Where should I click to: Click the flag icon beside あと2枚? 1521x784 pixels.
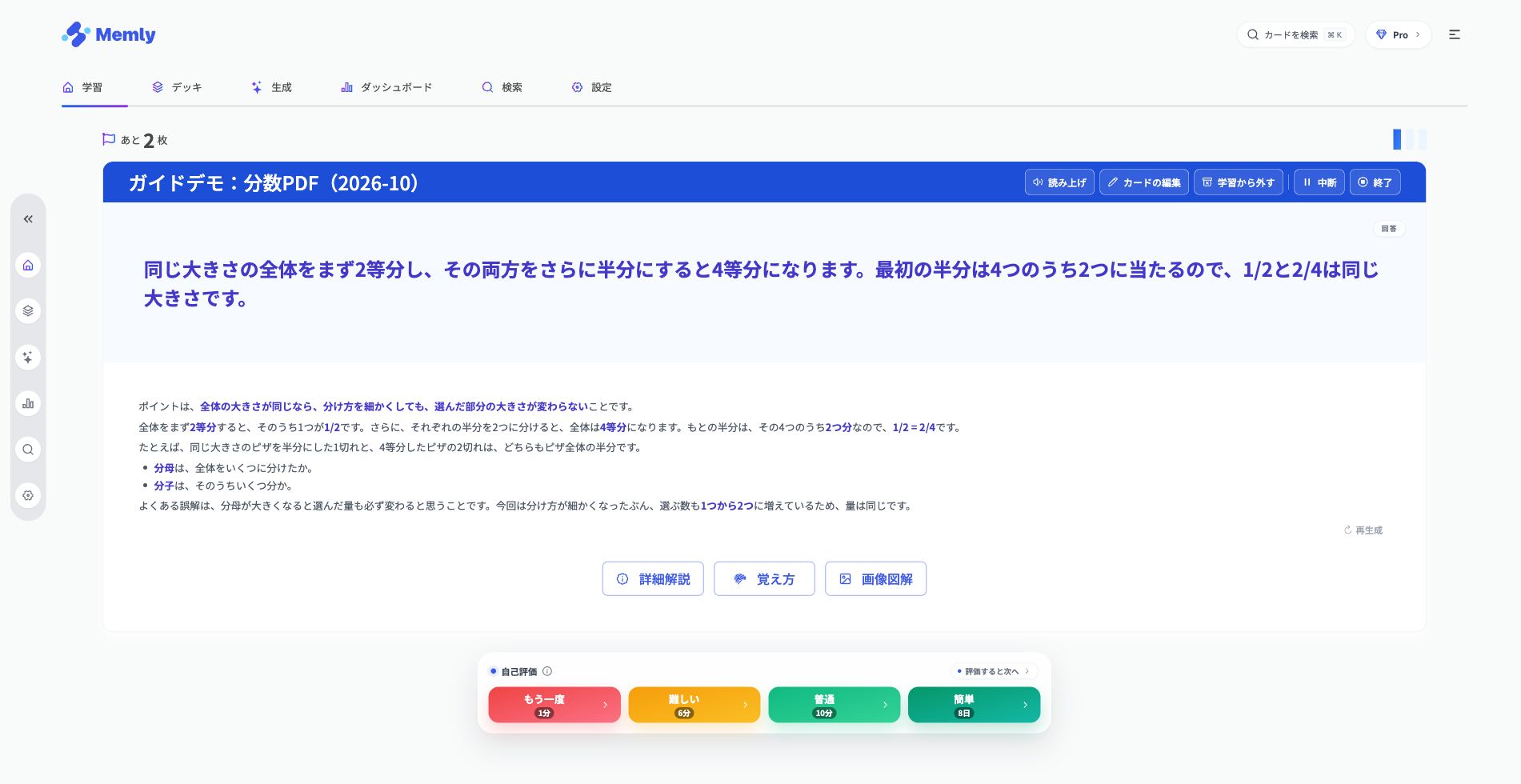click(x=109, y=139)
